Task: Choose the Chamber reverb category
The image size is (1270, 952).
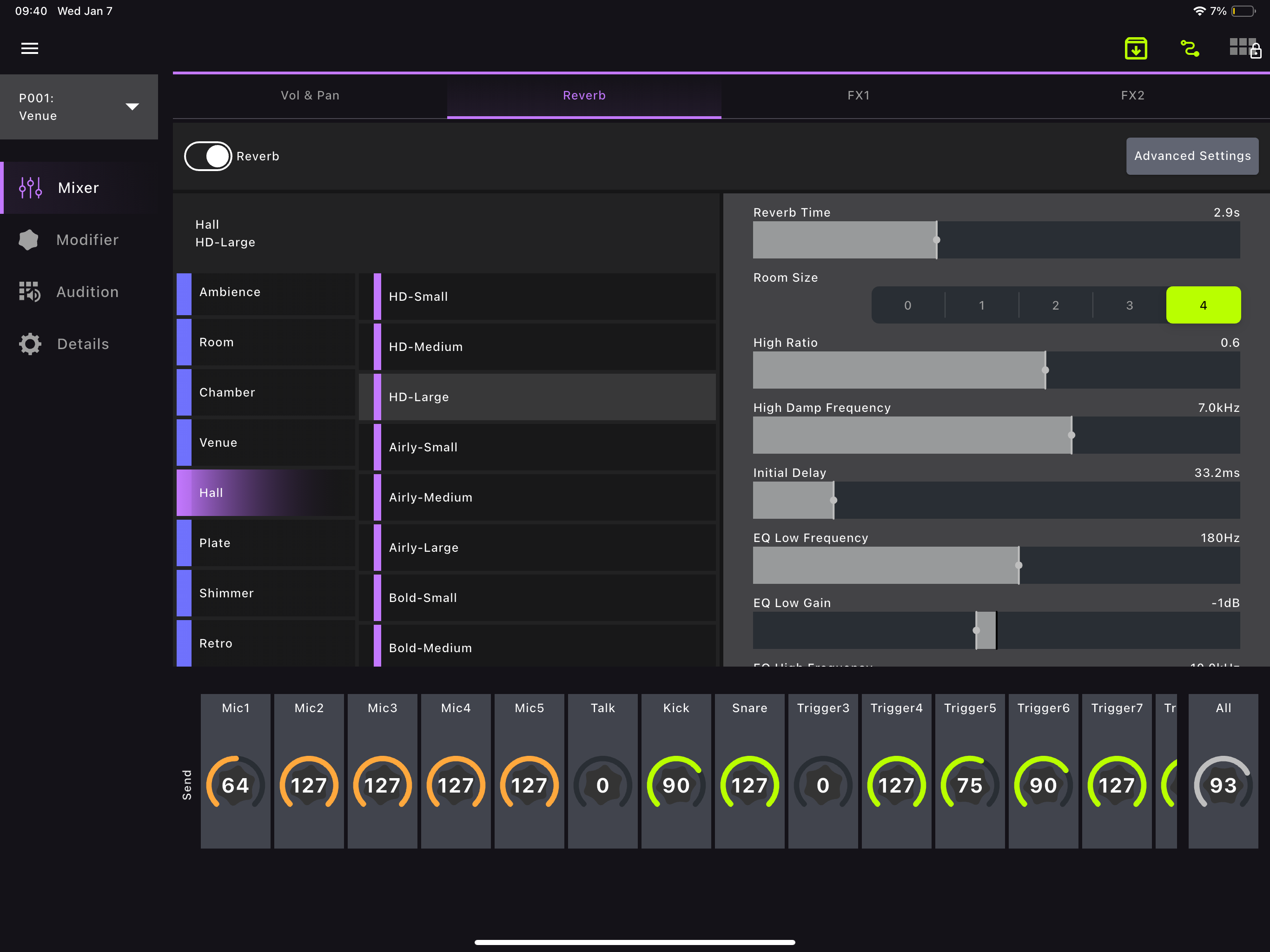Action: click(266, 392)
